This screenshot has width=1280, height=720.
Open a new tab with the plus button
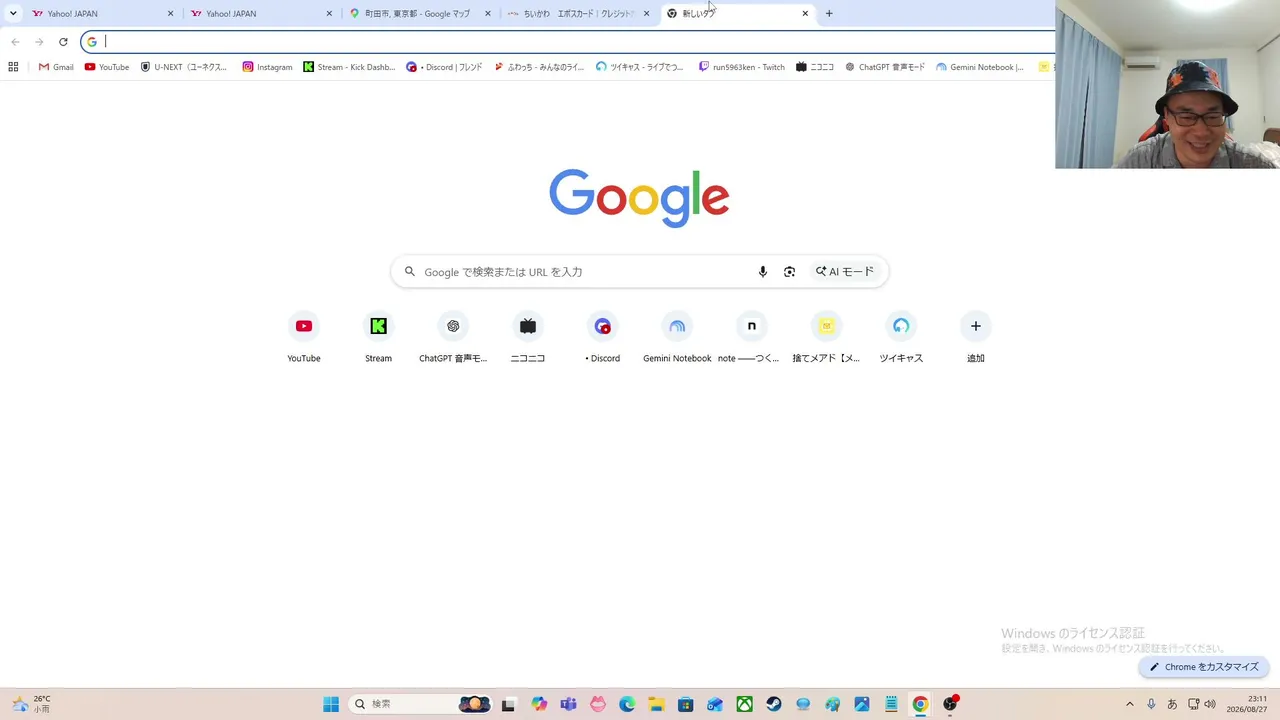(x=829, y=13)
